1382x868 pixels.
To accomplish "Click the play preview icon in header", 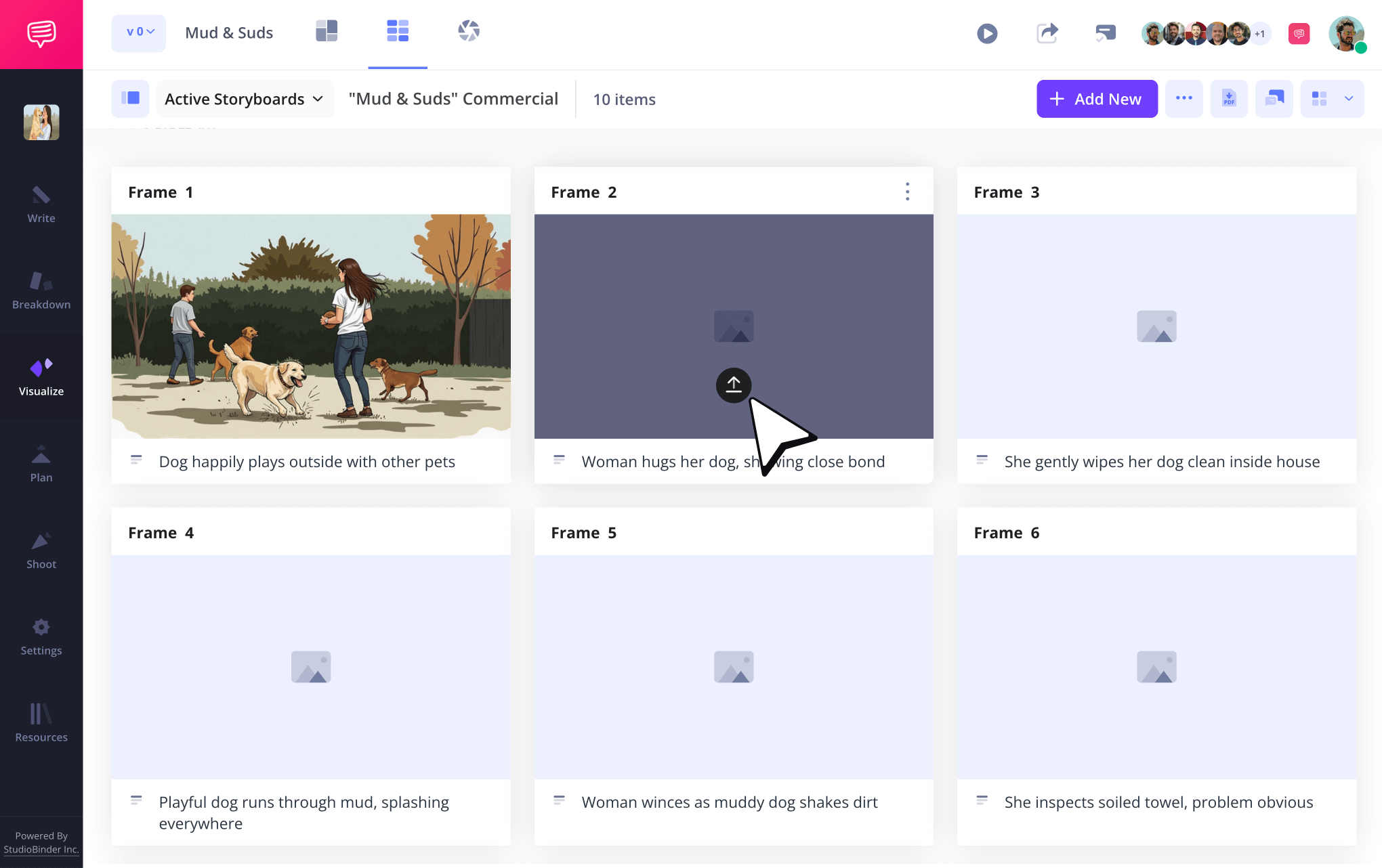I will pos(987,33).
